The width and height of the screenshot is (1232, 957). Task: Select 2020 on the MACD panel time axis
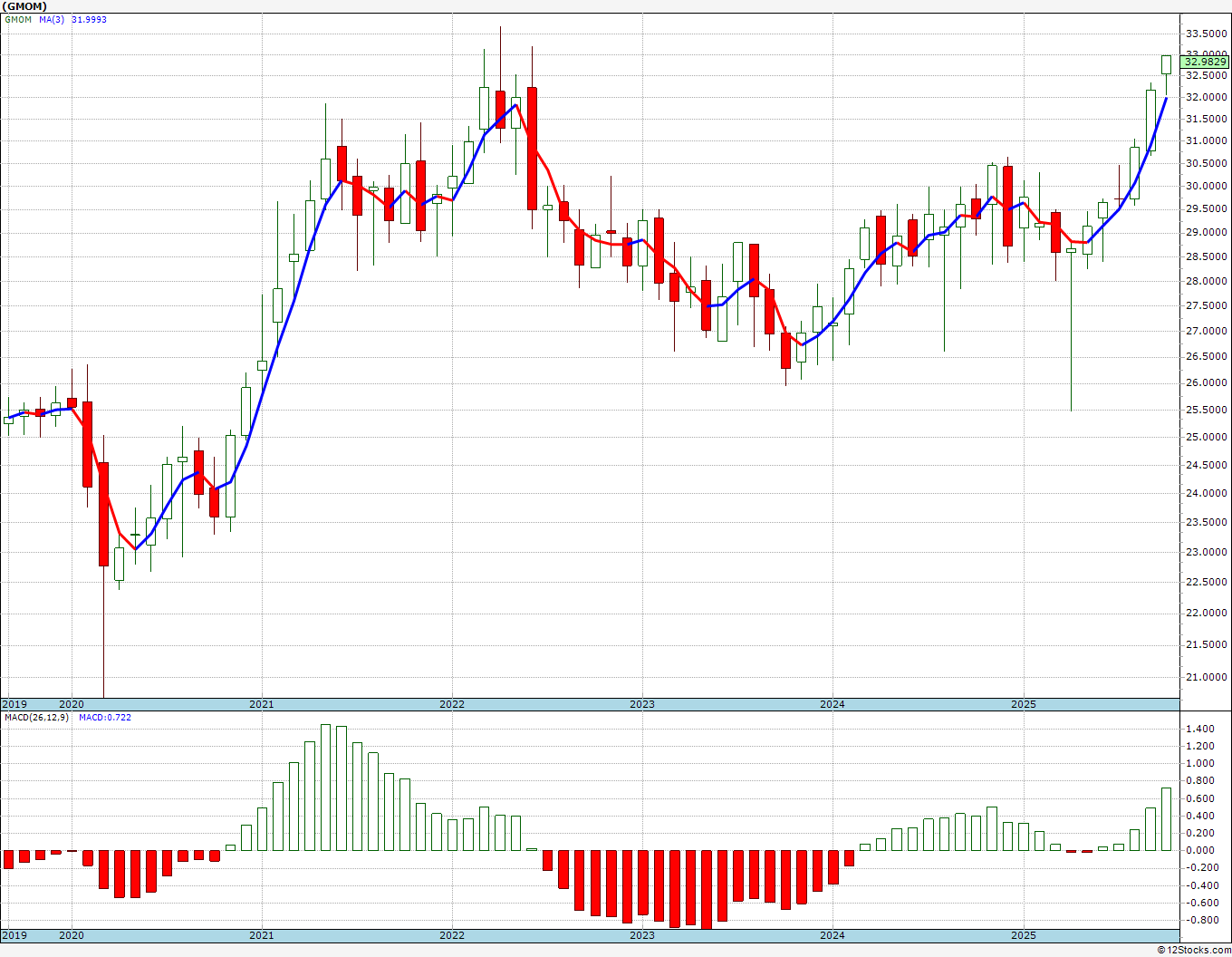[x=71, y=935]
